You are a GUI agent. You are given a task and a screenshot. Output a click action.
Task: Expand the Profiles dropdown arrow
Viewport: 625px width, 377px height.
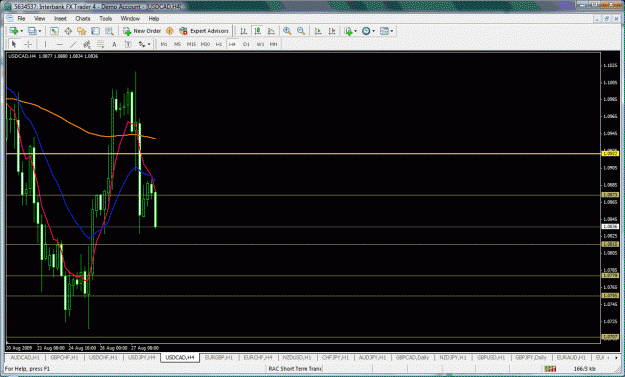[x=39, y=31]
